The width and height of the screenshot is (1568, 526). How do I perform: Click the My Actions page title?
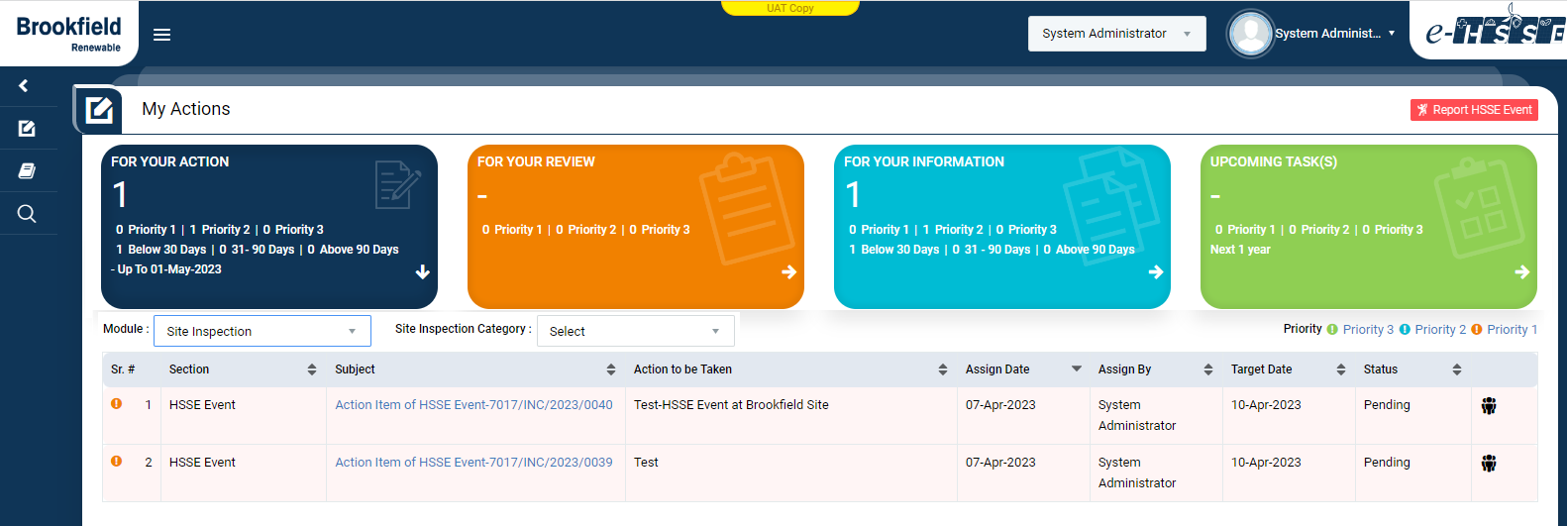click(186, 109)
